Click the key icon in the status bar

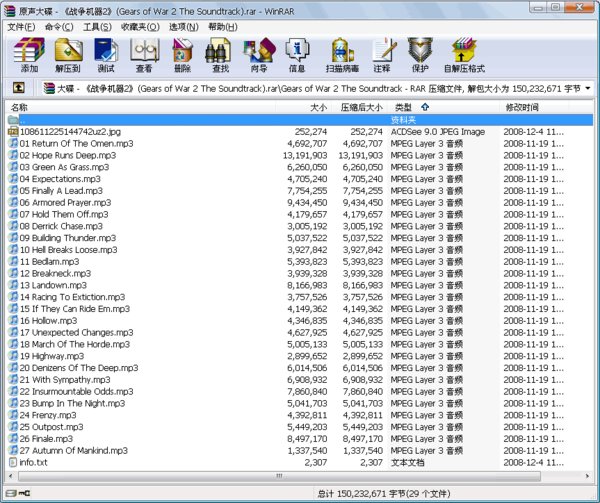click(24, 493)
